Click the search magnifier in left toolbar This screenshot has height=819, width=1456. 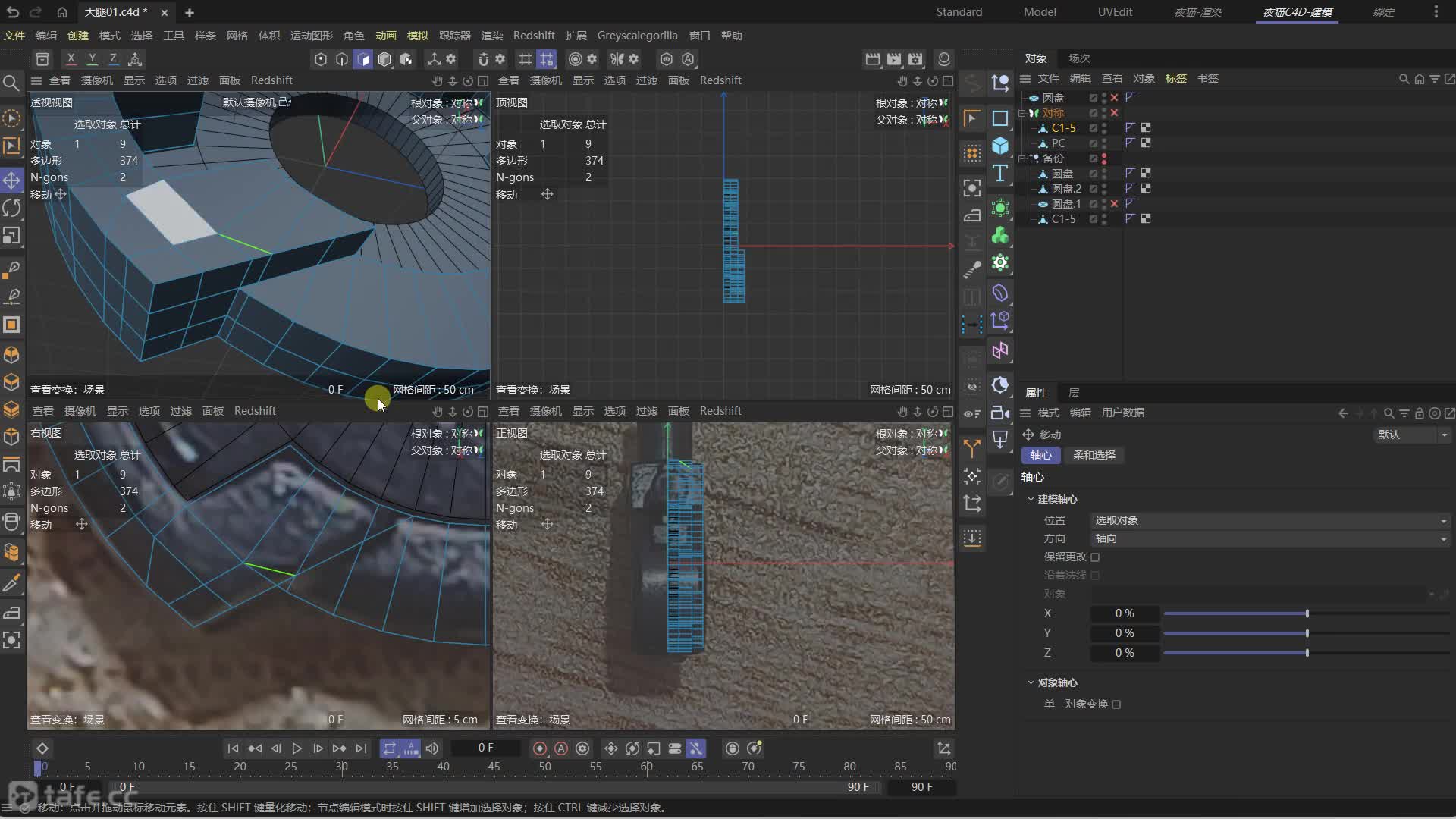tap(11, 83)
